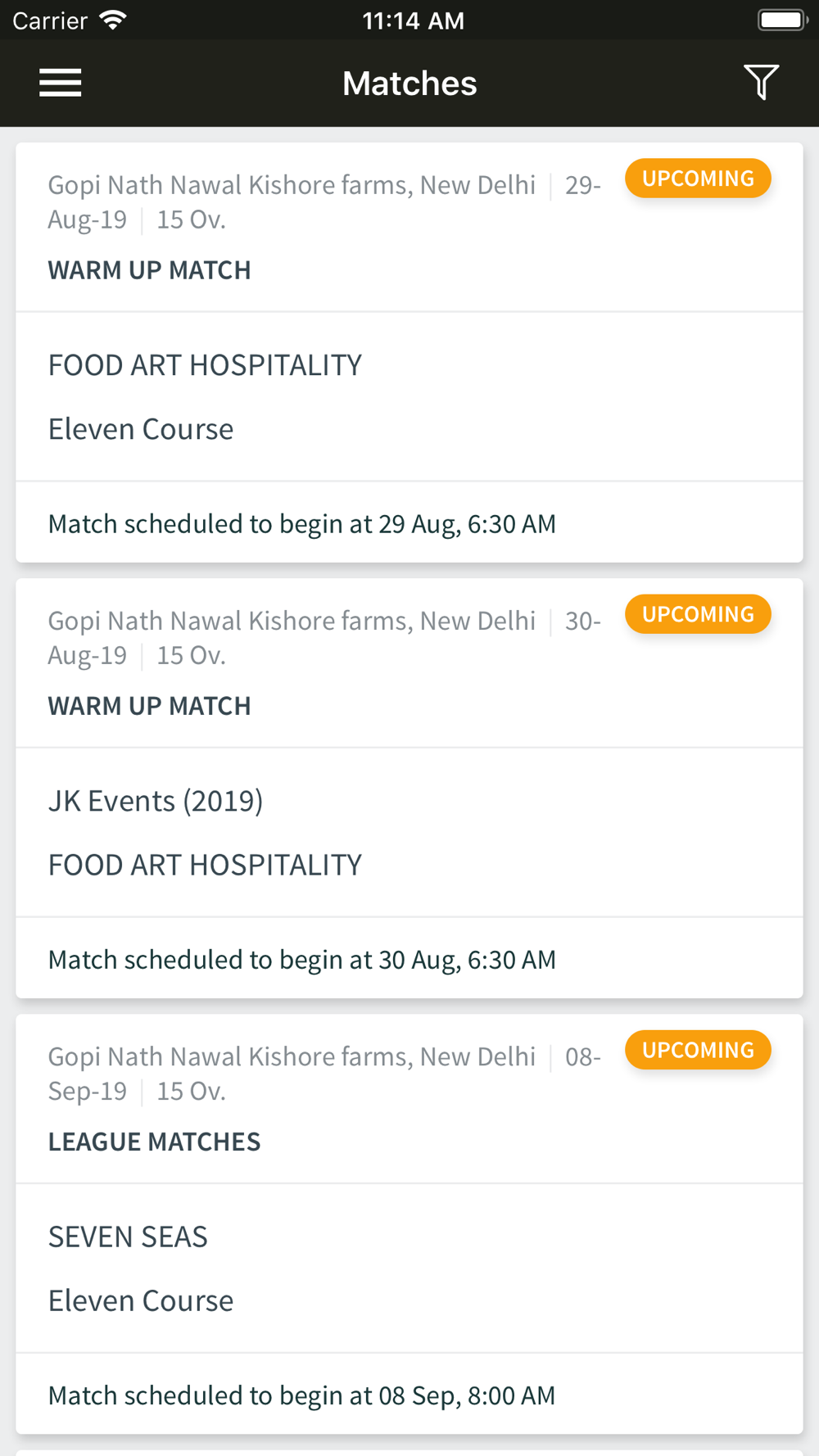819x1456 pixels.
Task: Open the hamburger menu
Action: click(x=61, y=83)
